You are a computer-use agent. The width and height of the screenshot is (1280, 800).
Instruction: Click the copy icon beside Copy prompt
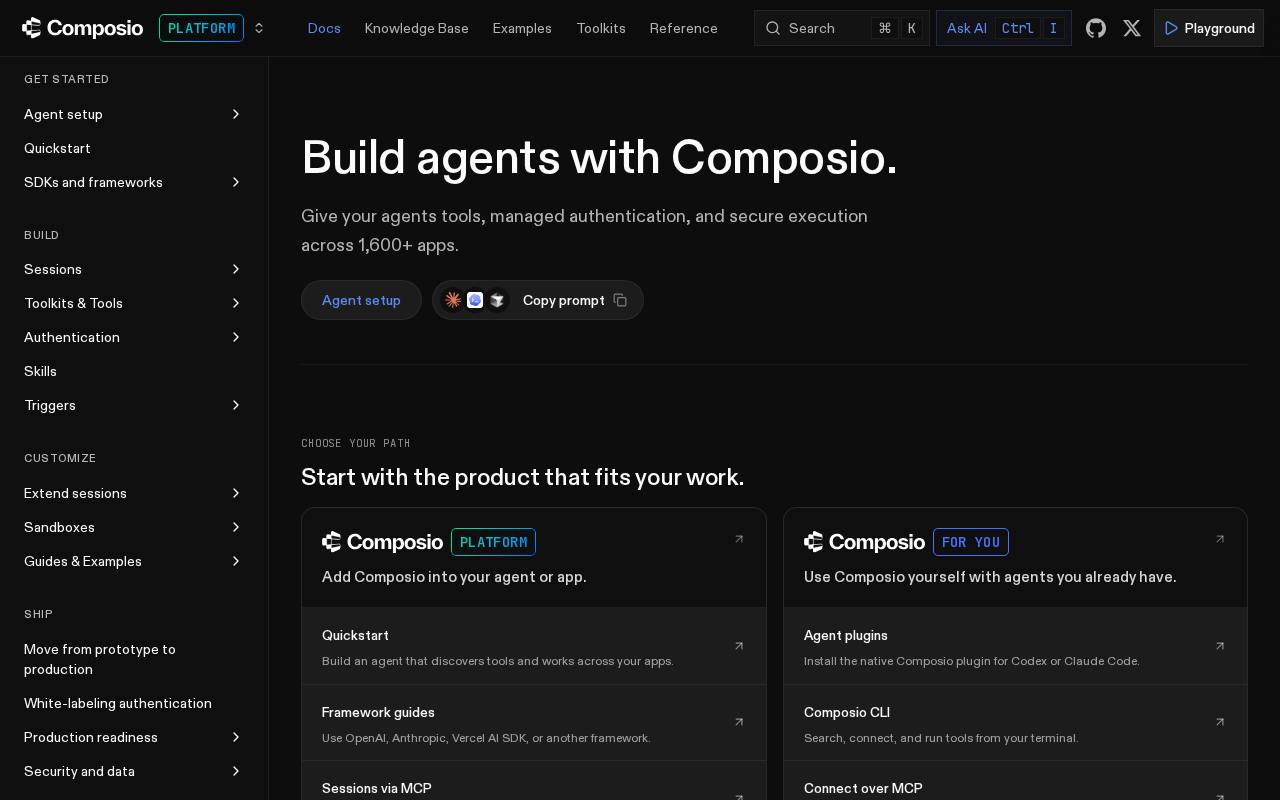(620, 300)
